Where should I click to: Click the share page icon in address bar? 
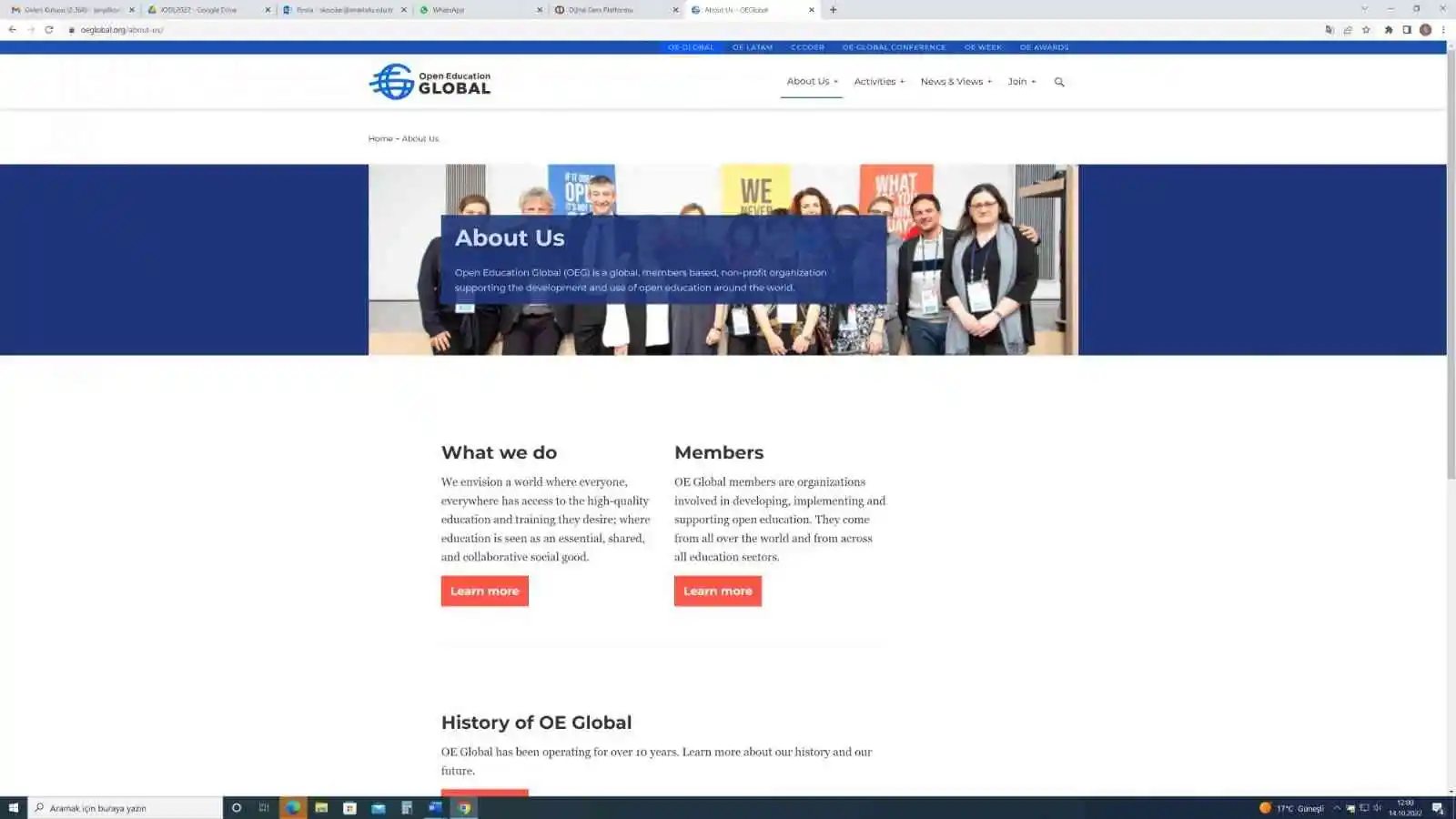(x=1348, y=30)
